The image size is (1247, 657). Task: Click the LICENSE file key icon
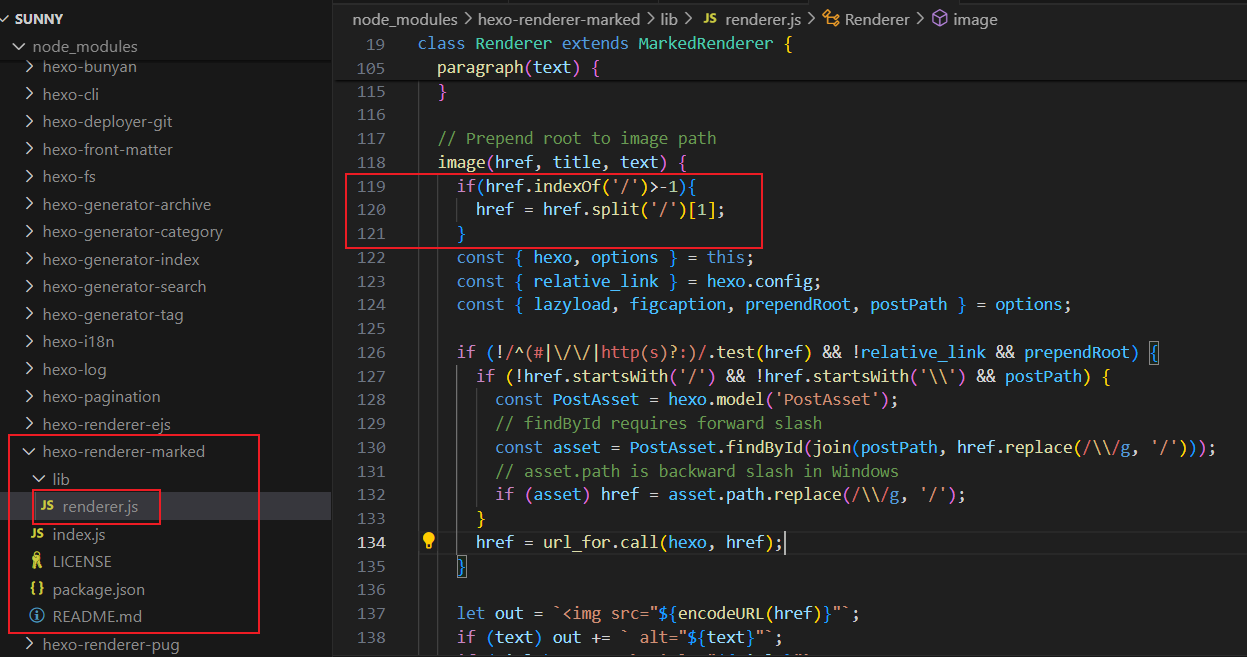click(37, 561)
